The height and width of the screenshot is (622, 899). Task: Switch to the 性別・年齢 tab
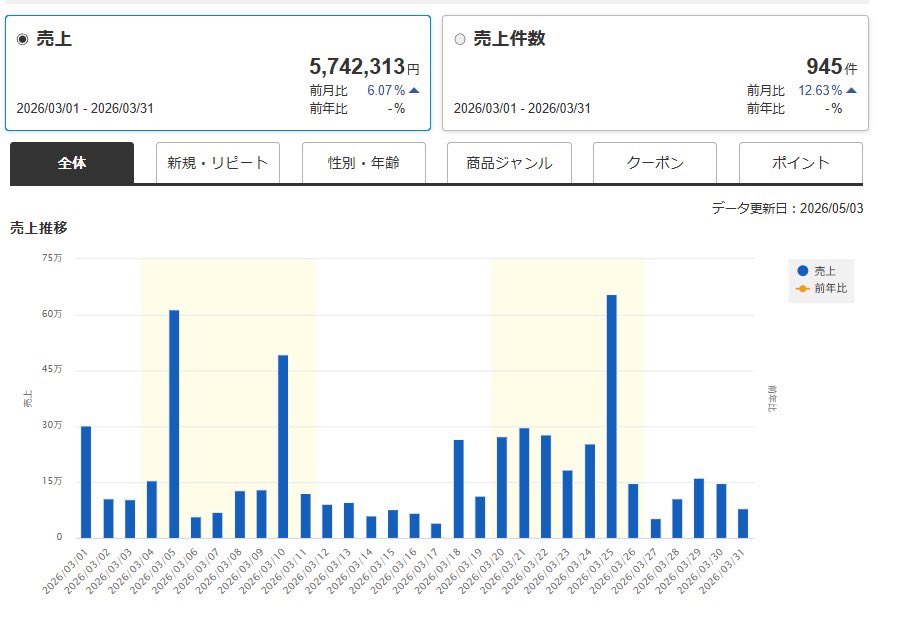point(363,163)
